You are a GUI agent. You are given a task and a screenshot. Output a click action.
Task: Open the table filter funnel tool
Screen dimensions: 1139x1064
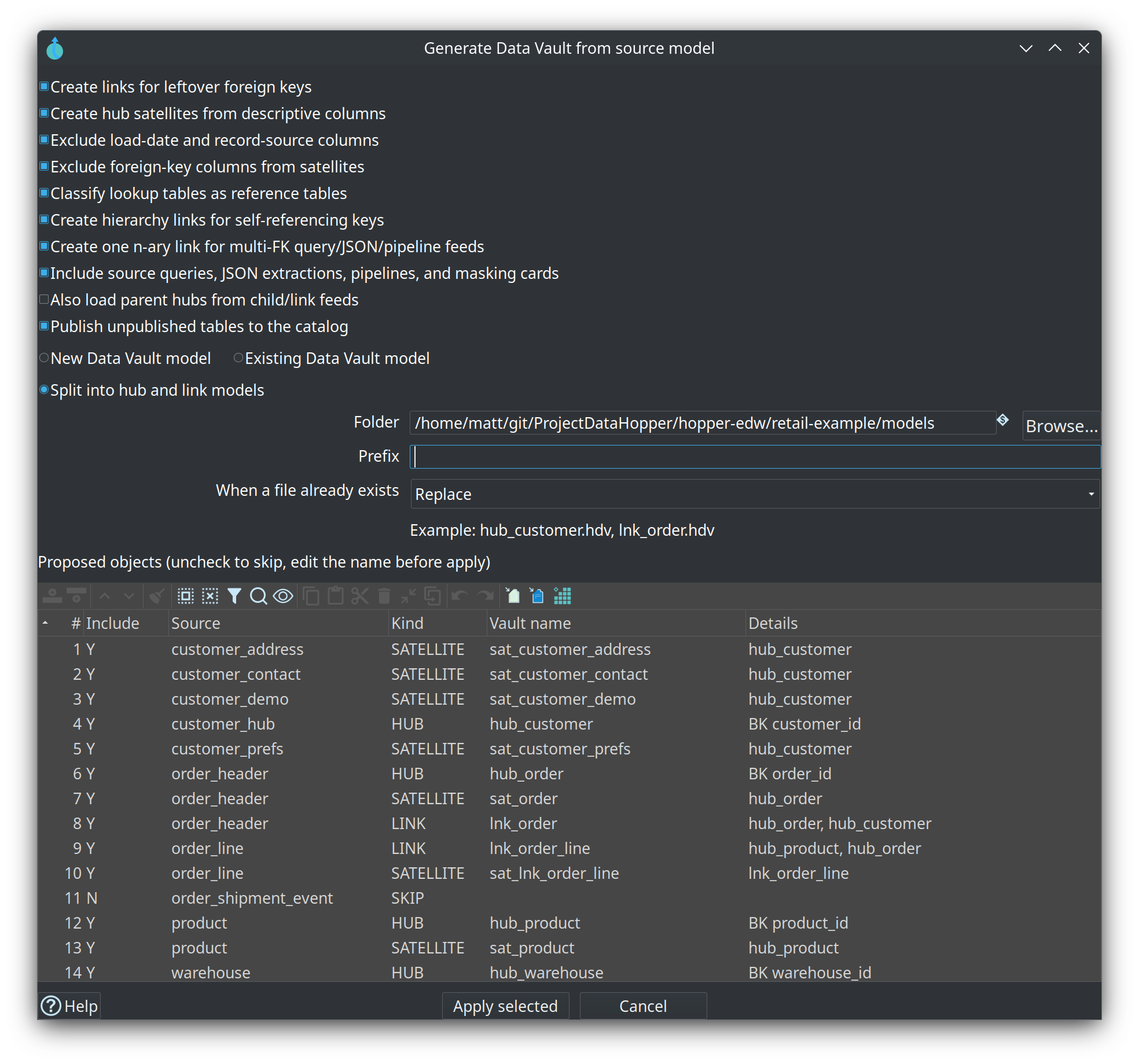tap(234, 596)
